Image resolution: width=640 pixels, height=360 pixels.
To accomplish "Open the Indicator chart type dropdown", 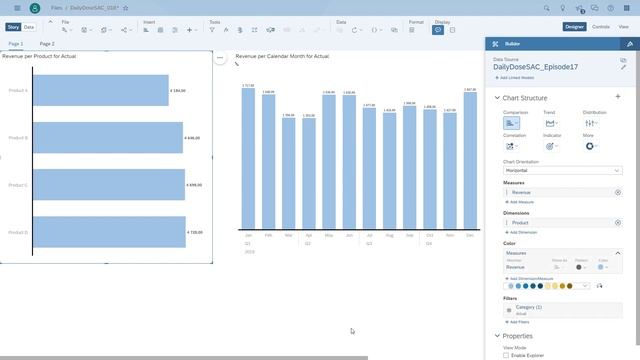I will [551, 146].
